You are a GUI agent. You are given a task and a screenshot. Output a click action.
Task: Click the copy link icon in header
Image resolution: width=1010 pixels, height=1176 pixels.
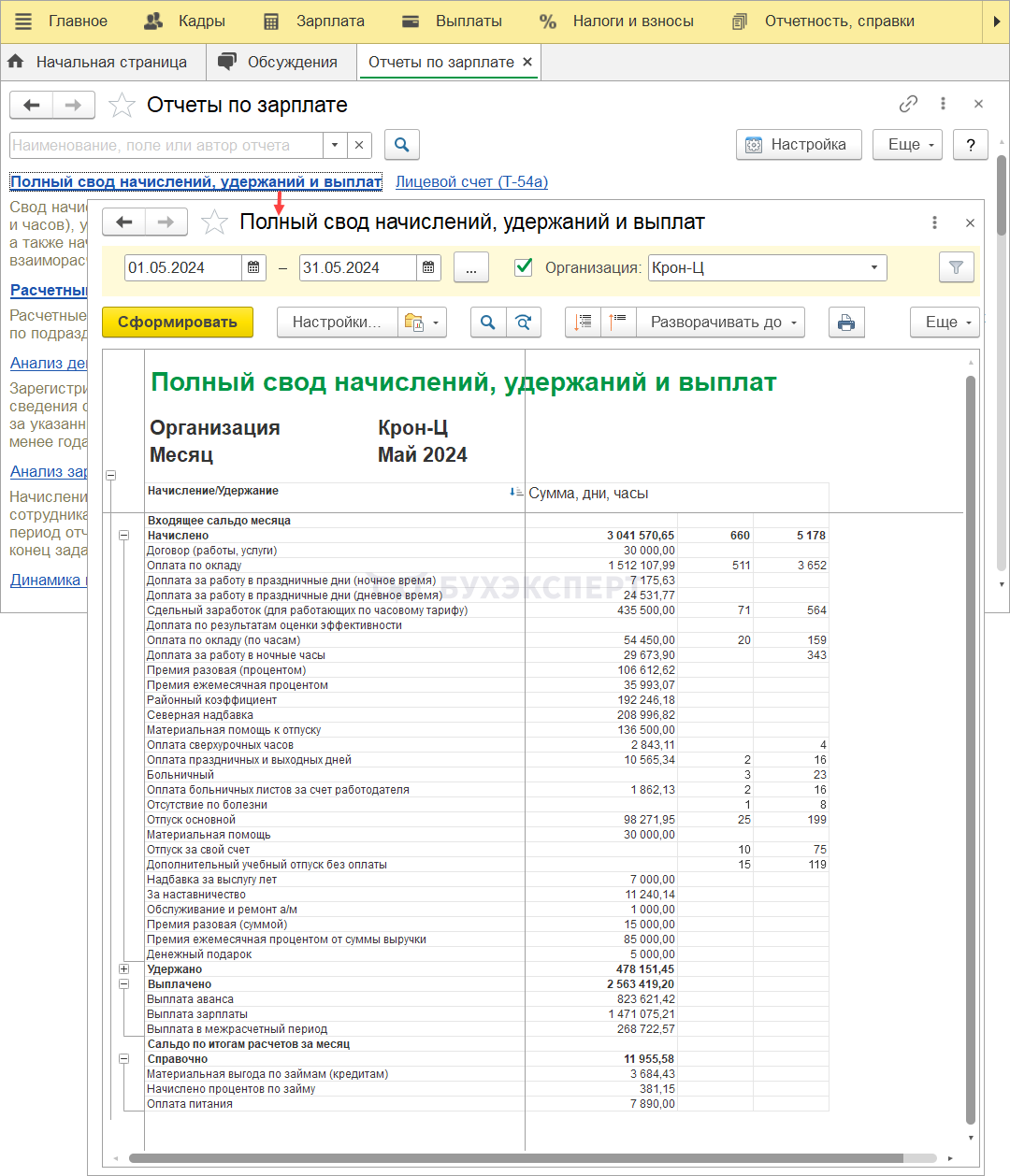(908, 104)
